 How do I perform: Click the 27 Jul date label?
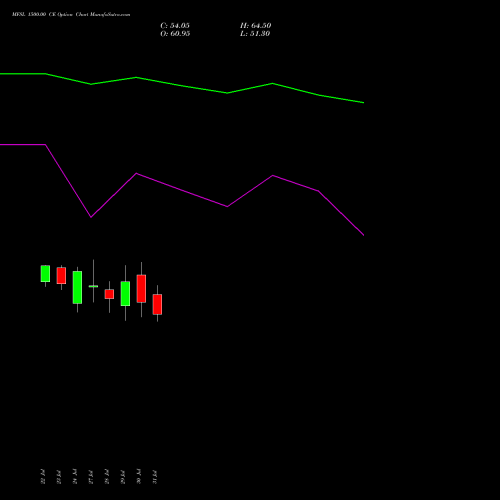click(91, 477)
